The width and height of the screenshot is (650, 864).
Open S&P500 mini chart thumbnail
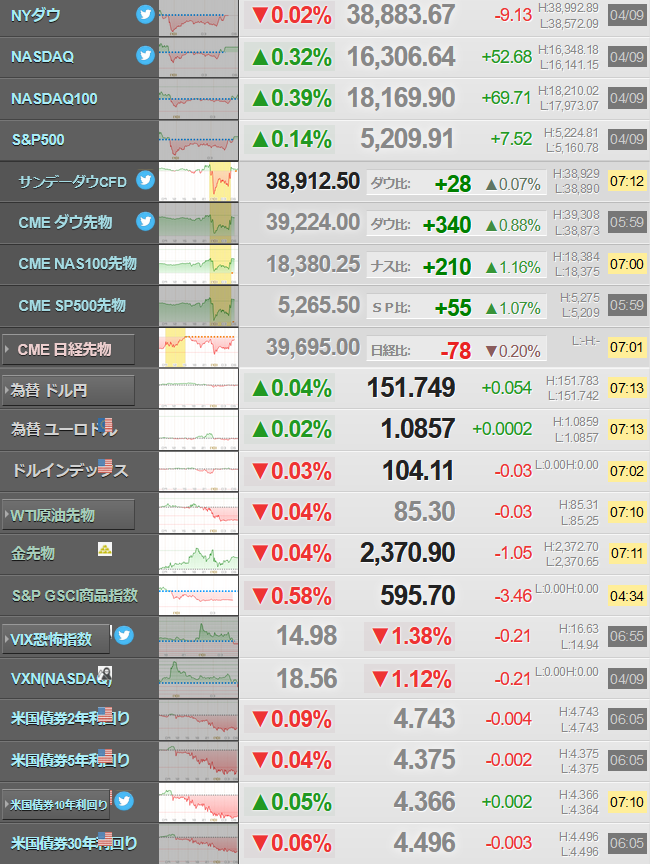[198, 140]
